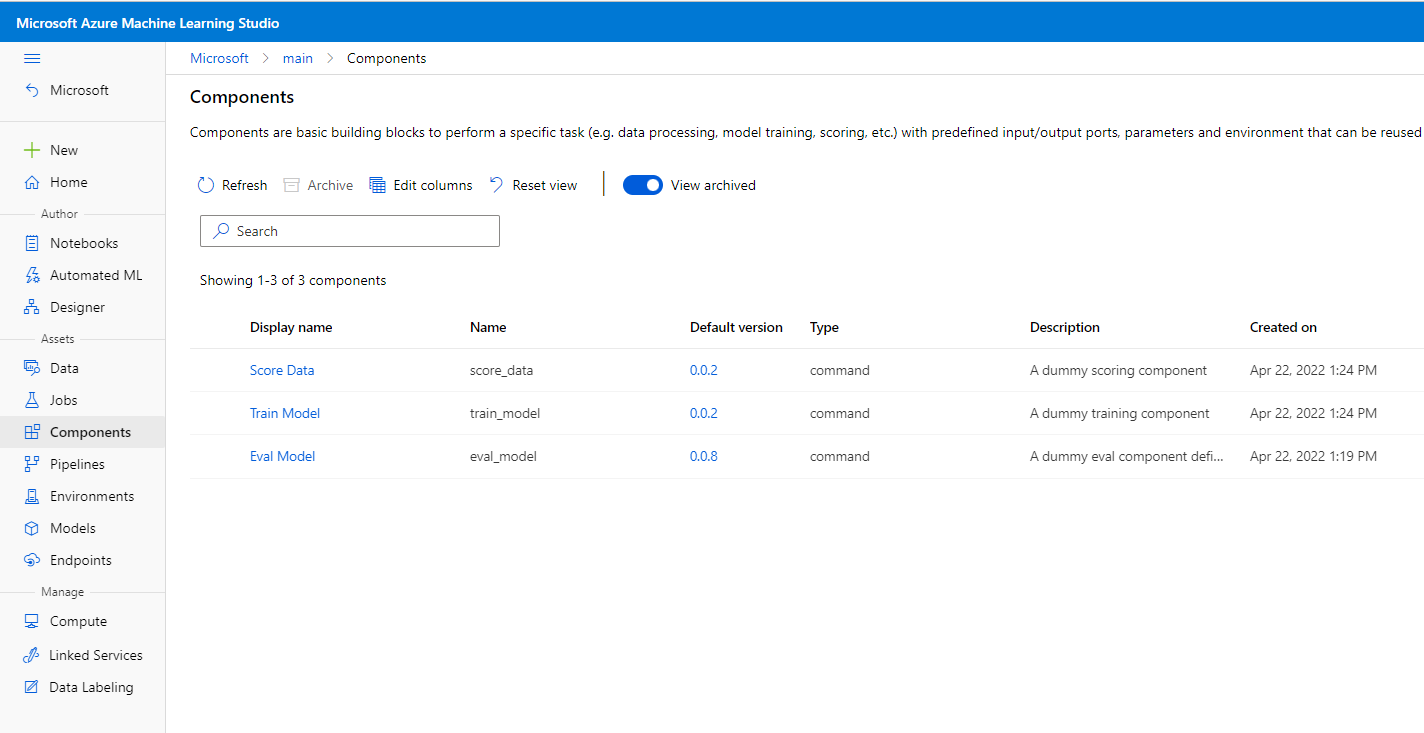Click the Name column header
The width and height of the screenshot is (1424, 733).
click(488, 327)
